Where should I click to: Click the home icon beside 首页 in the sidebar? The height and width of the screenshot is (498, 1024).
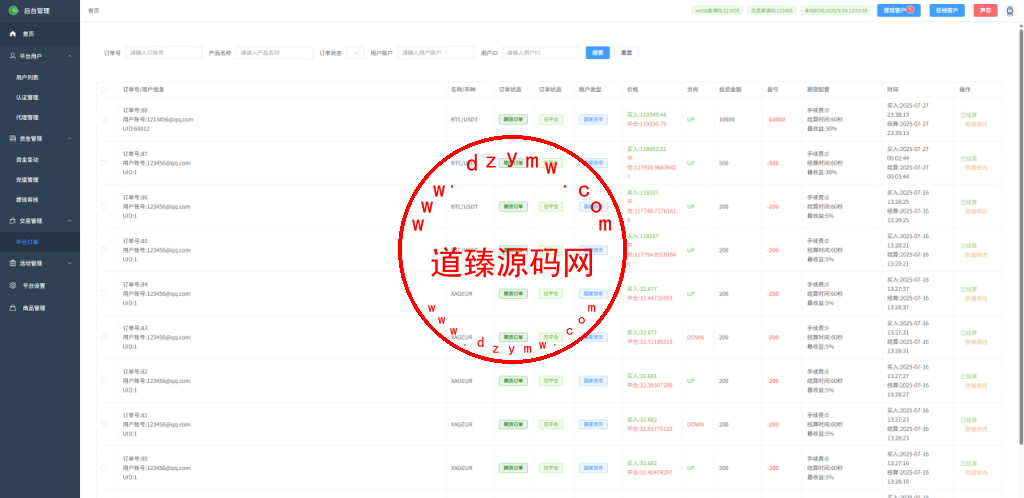pyautogui.click(x=12, y=33)
